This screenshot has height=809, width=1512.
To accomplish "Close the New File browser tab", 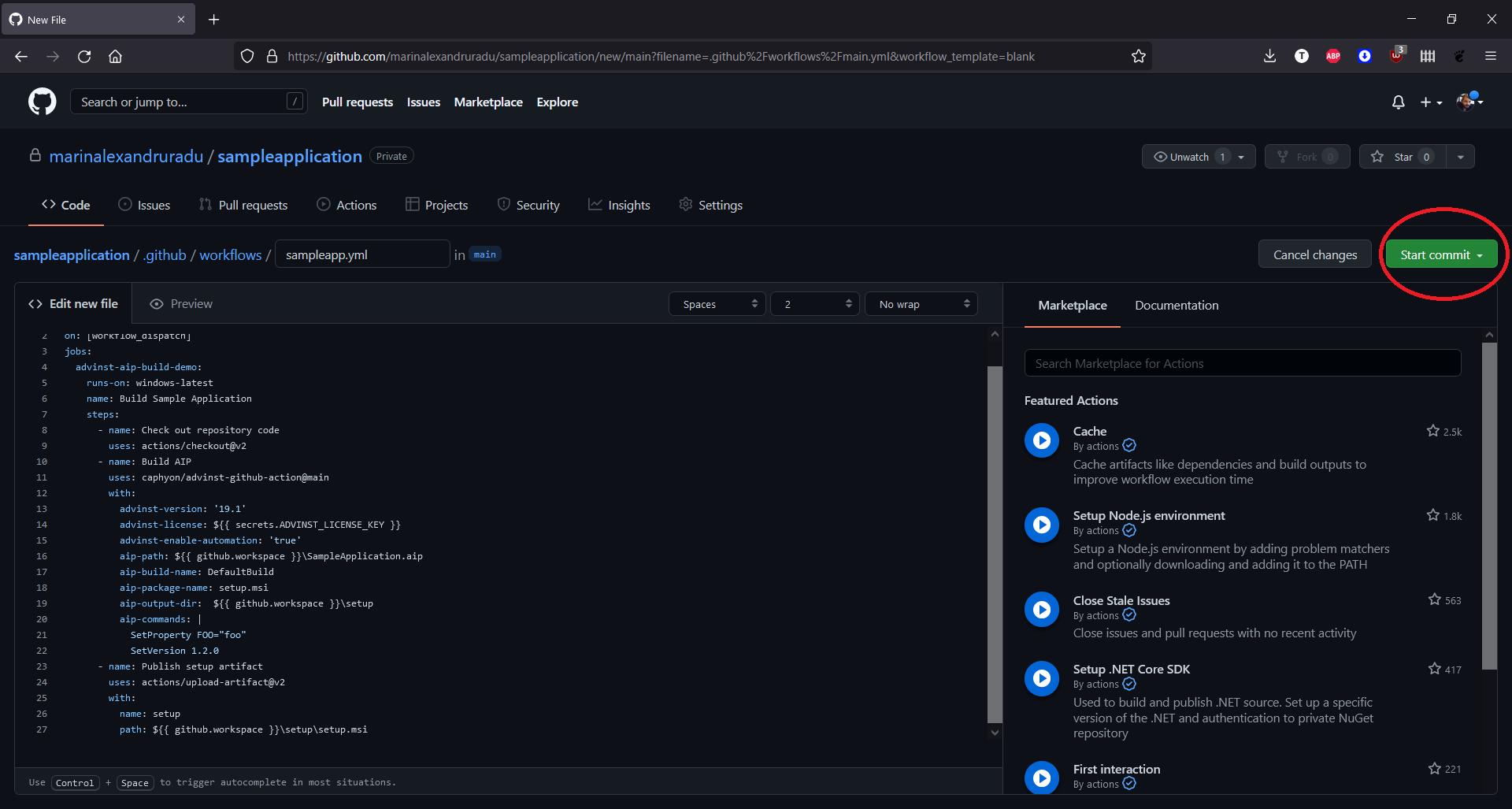I will click(x=181, y=20).
